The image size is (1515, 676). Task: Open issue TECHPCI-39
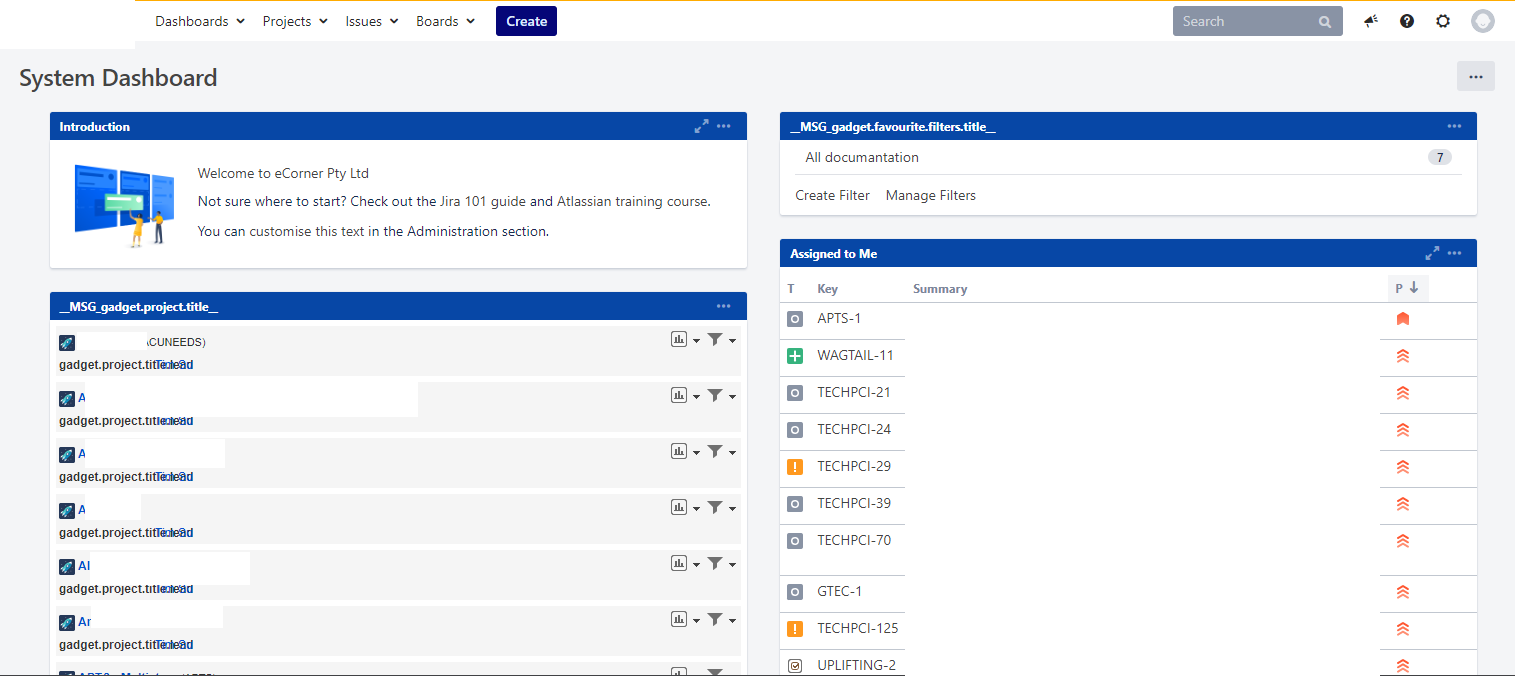(854, 503)
